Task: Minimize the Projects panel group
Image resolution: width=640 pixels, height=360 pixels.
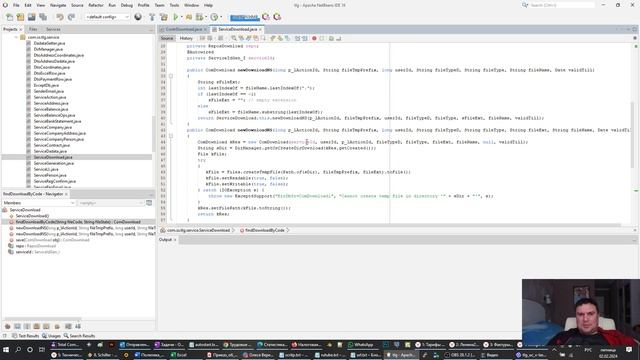Action: [151, 29]
